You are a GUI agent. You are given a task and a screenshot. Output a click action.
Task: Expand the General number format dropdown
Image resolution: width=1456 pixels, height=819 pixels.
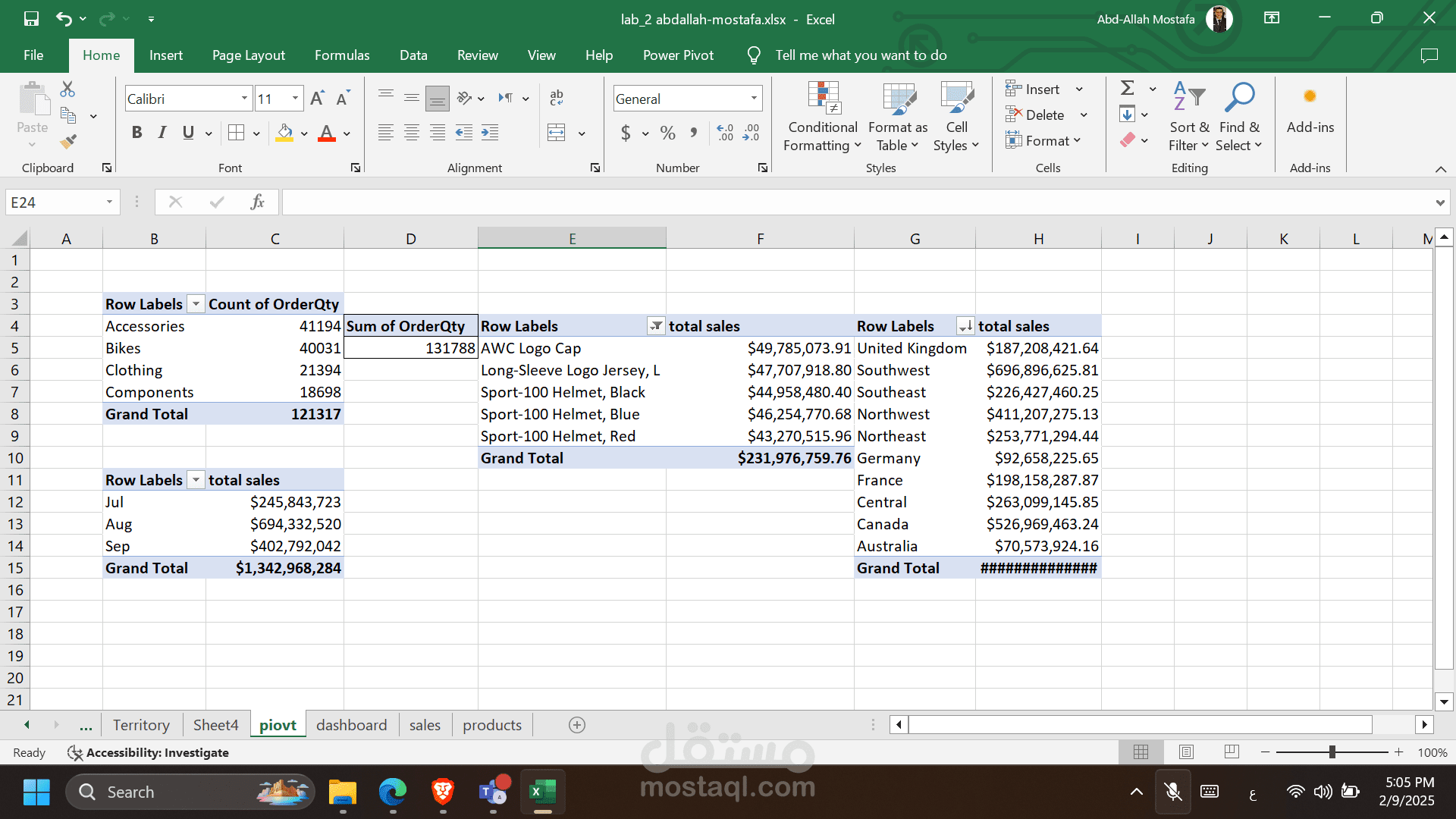coord(754,99)
